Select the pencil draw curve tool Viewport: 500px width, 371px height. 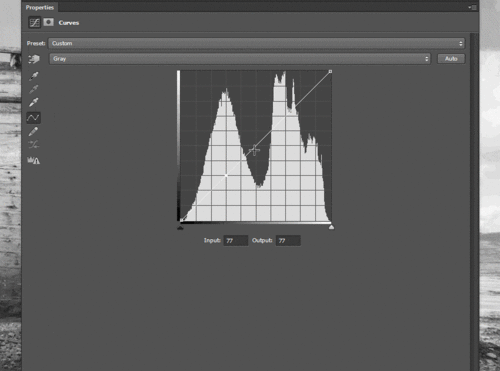pyautogui.click(x=33, y=131)
